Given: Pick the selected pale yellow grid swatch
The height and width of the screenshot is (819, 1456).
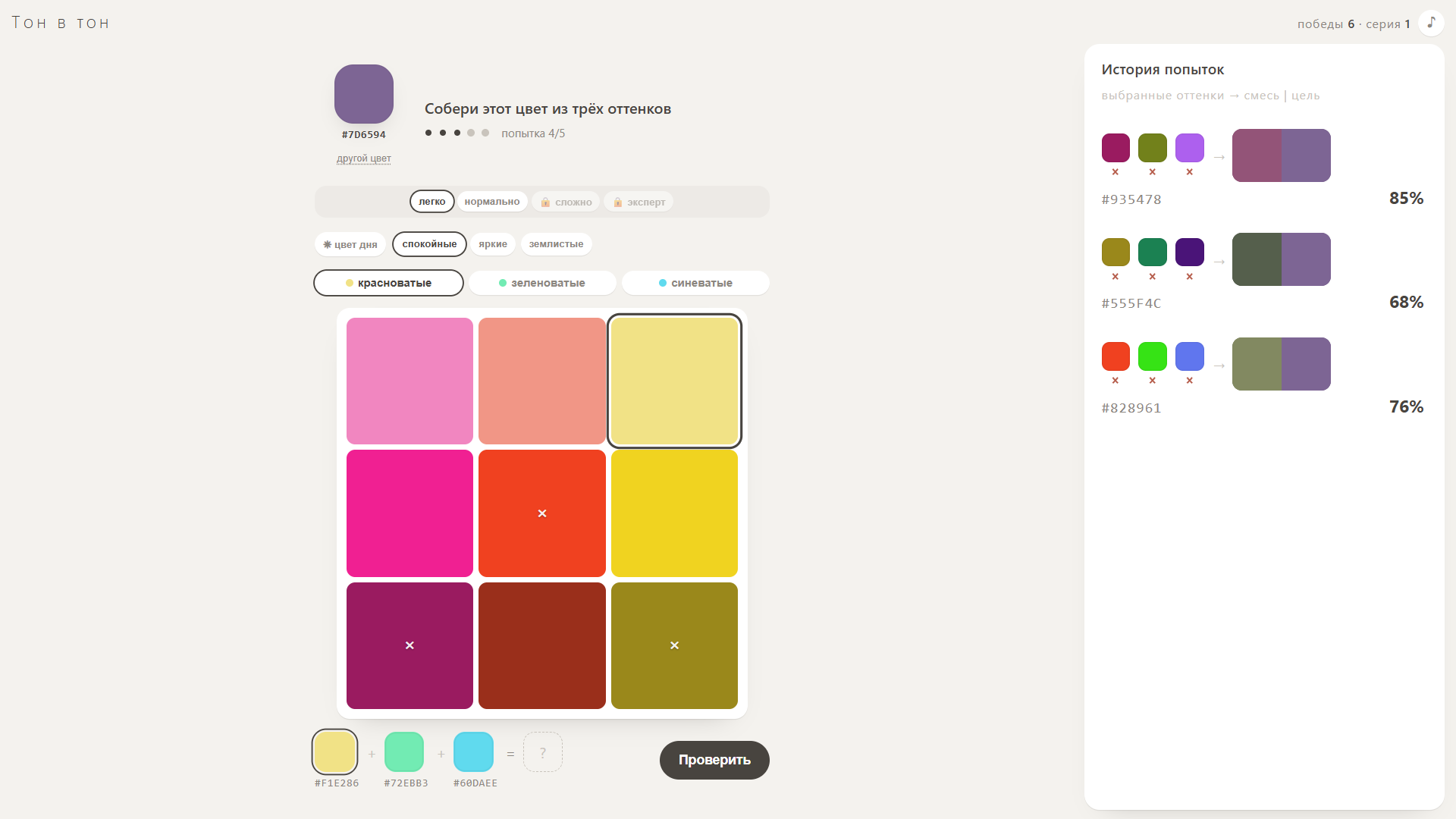Looking at the screenshot, I should click(674, 381).
